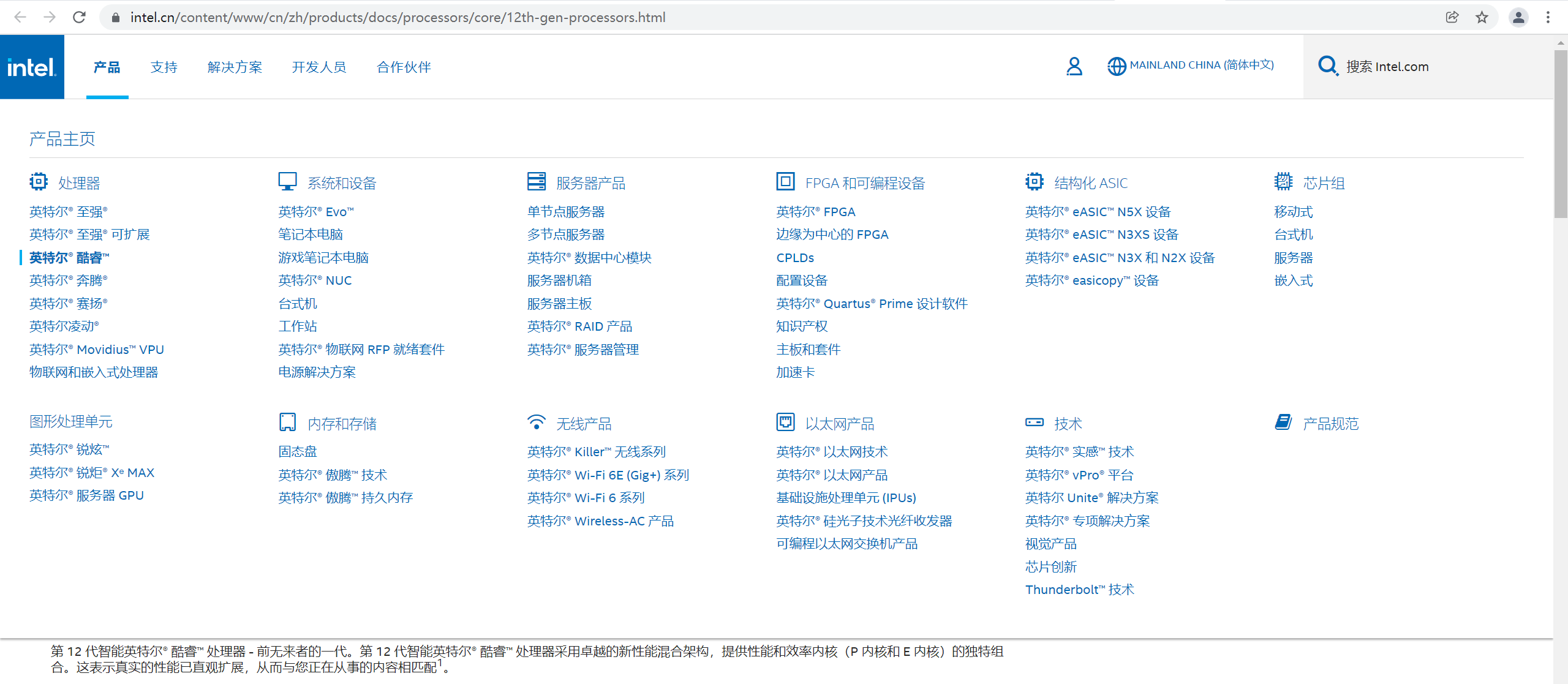Click the 无线产品 Wi-Fi icon
1568x684 pixels.
click(537, 421)
